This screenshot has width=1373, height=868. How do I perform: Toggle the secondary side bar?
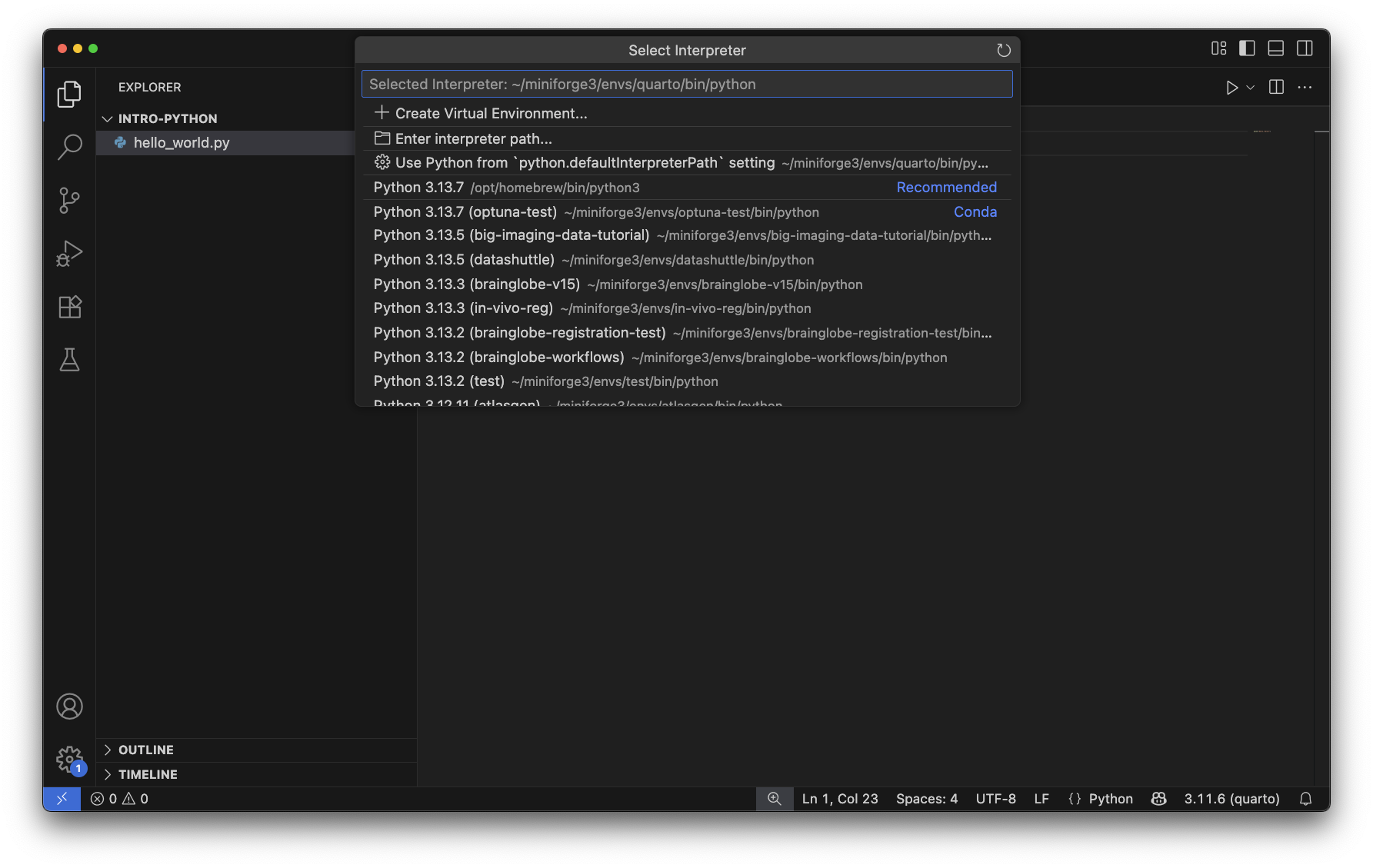point(1305,48)
